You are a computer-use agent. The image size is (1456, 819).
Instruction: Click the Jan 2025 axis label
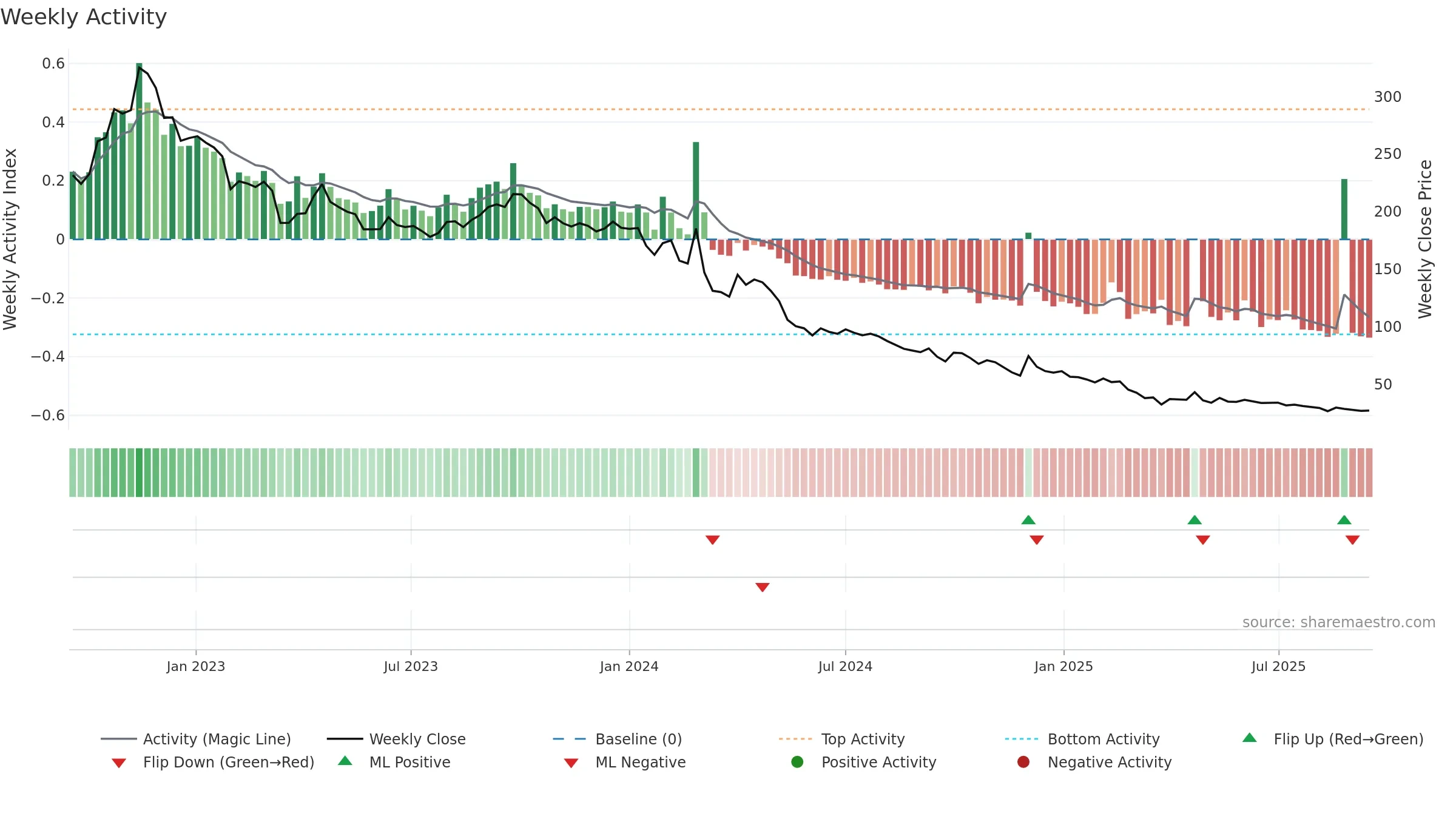1063,666
